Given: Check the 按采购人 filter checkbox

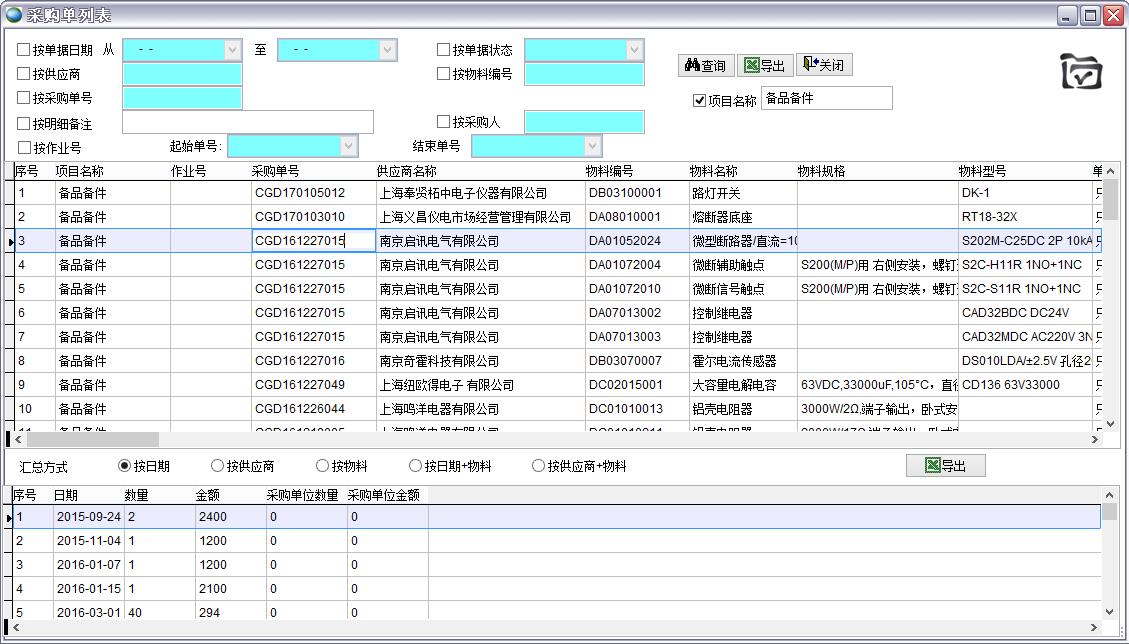Looking at the screenshot, I should click(442, 121).
